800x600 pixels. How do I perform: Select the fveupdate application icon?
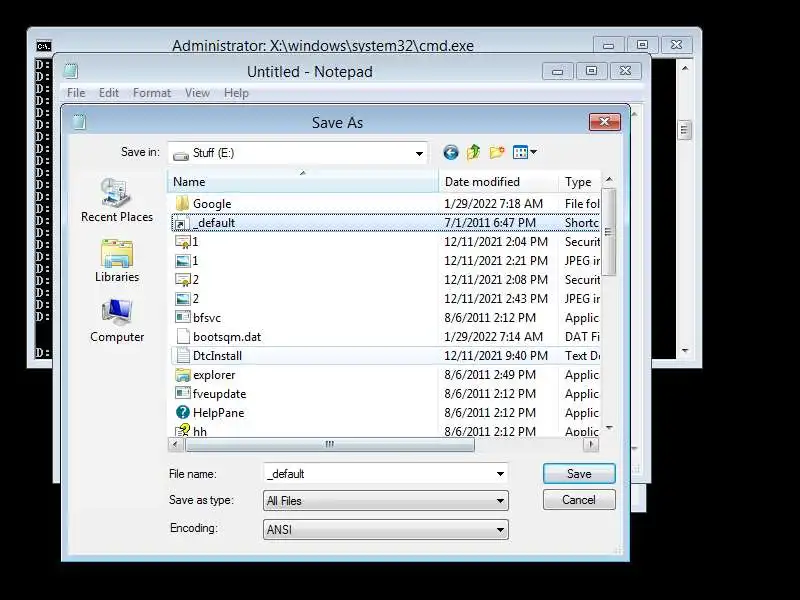(182, 393)
